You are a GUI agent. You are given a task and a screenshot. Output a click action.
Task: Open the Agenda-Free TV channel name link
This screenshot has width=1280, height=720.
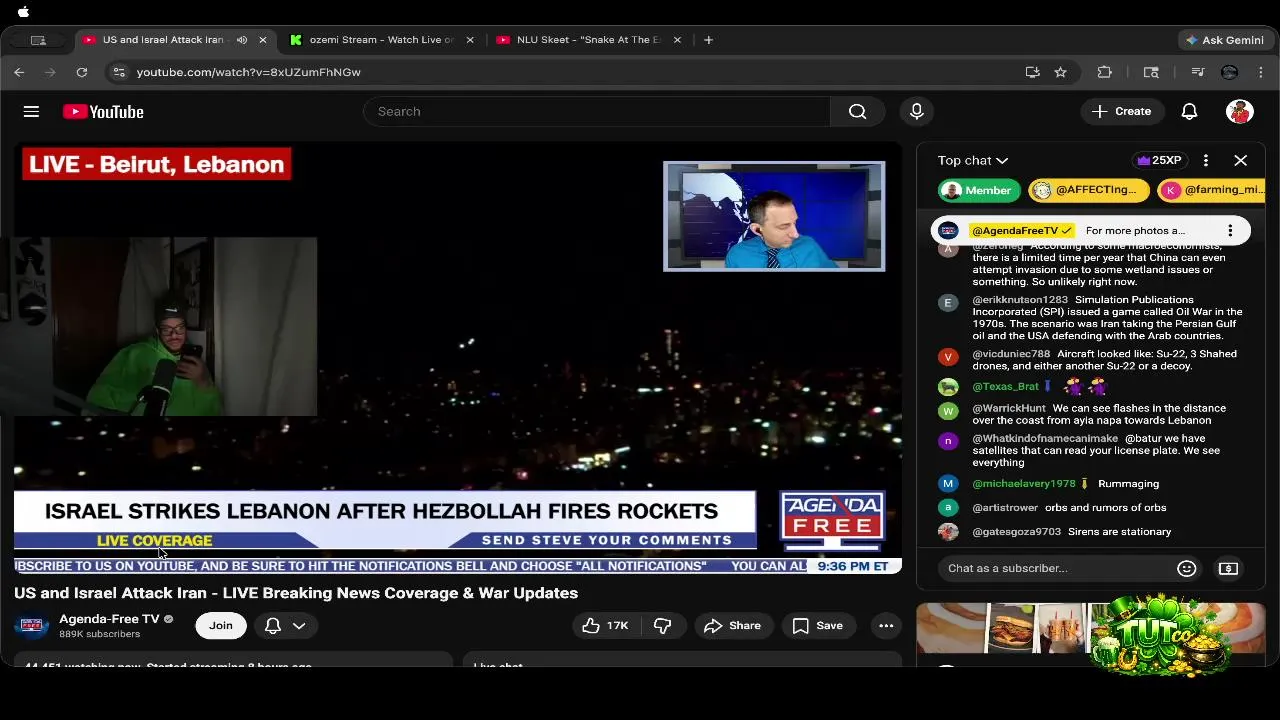pyautogui.click(x=109, y=619)
